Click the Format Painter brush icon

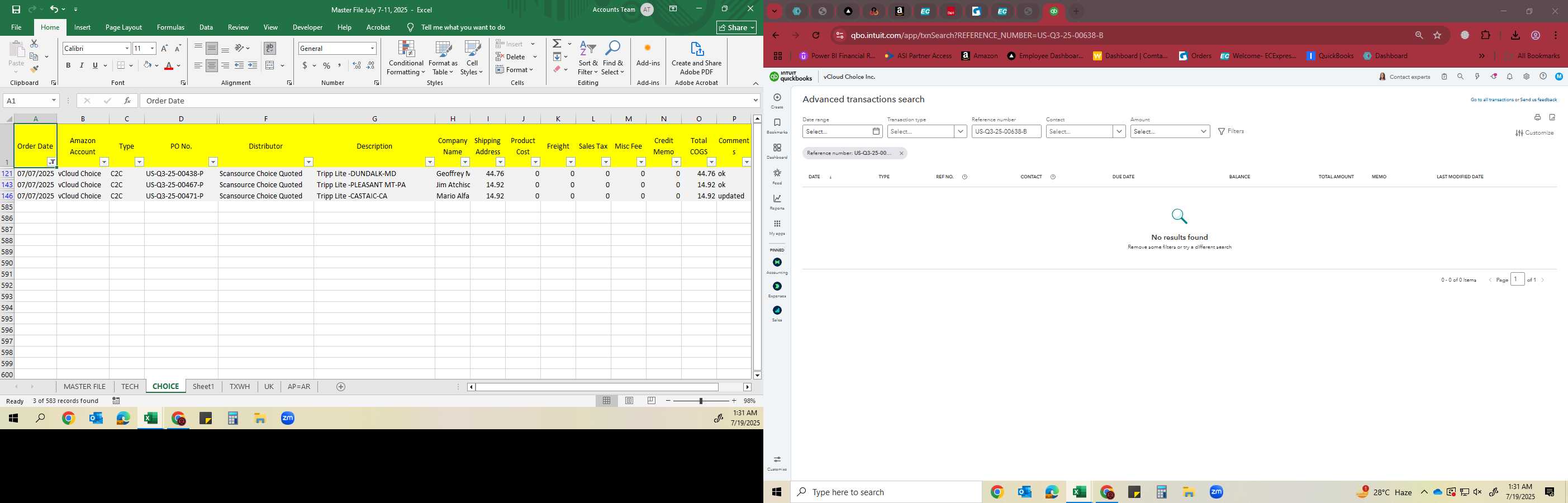click(34, 69)
